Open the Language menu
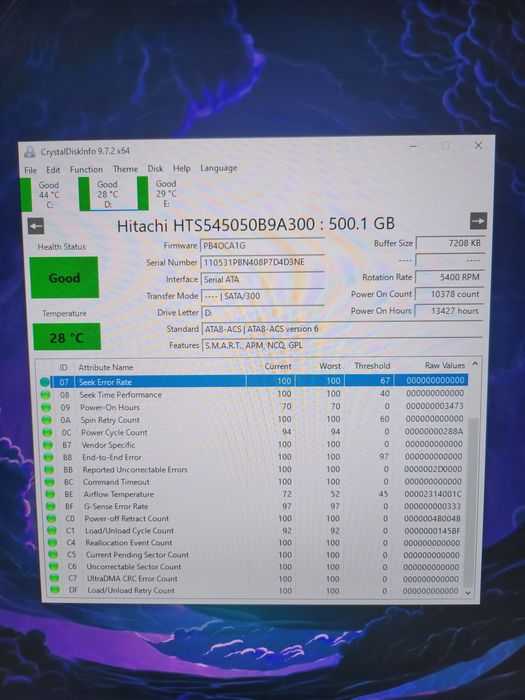Image resolution: width=525 pixels, height=700 pixels. [x=219, y=168]
